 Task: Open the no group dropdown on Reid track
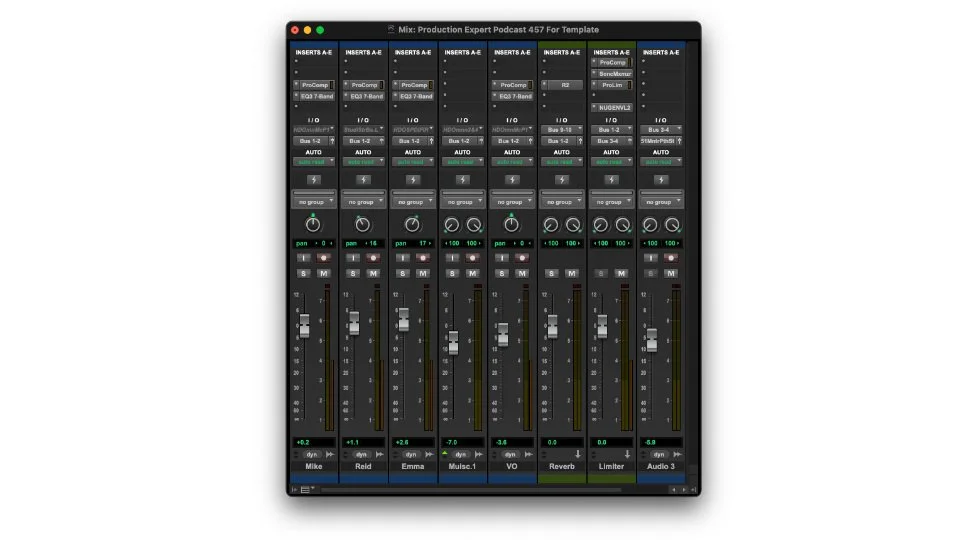(x=363, y=201)
